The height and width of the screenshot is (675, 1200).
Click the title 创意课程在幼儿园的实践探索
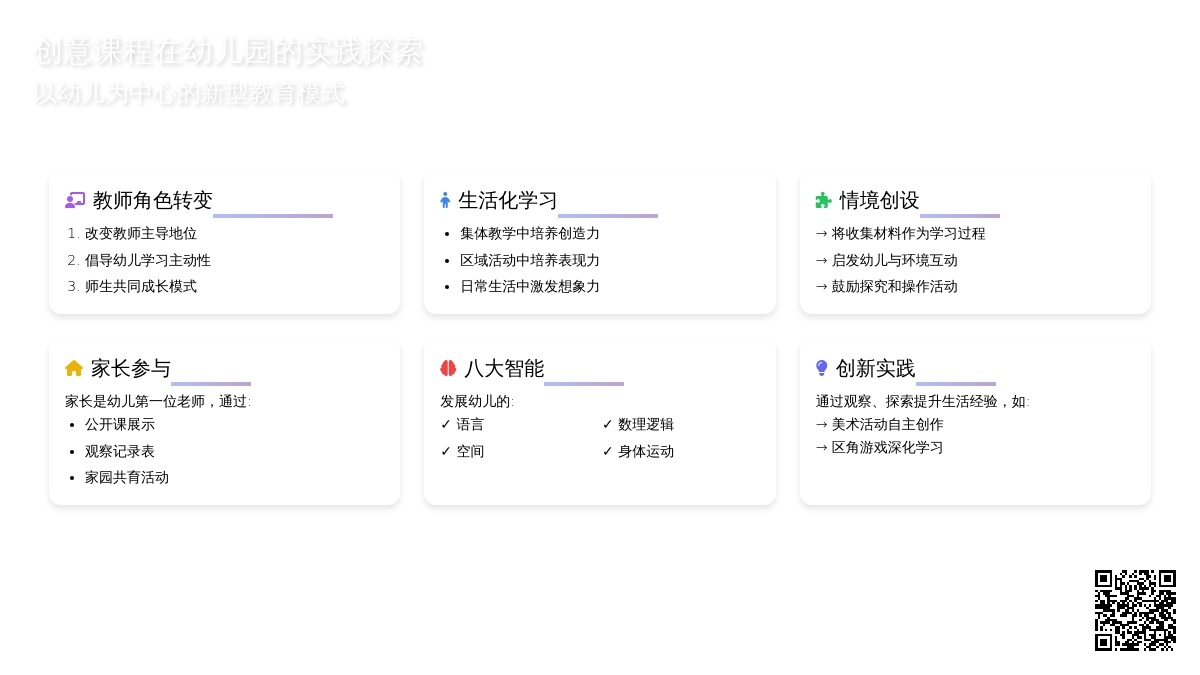click(230, 52)
